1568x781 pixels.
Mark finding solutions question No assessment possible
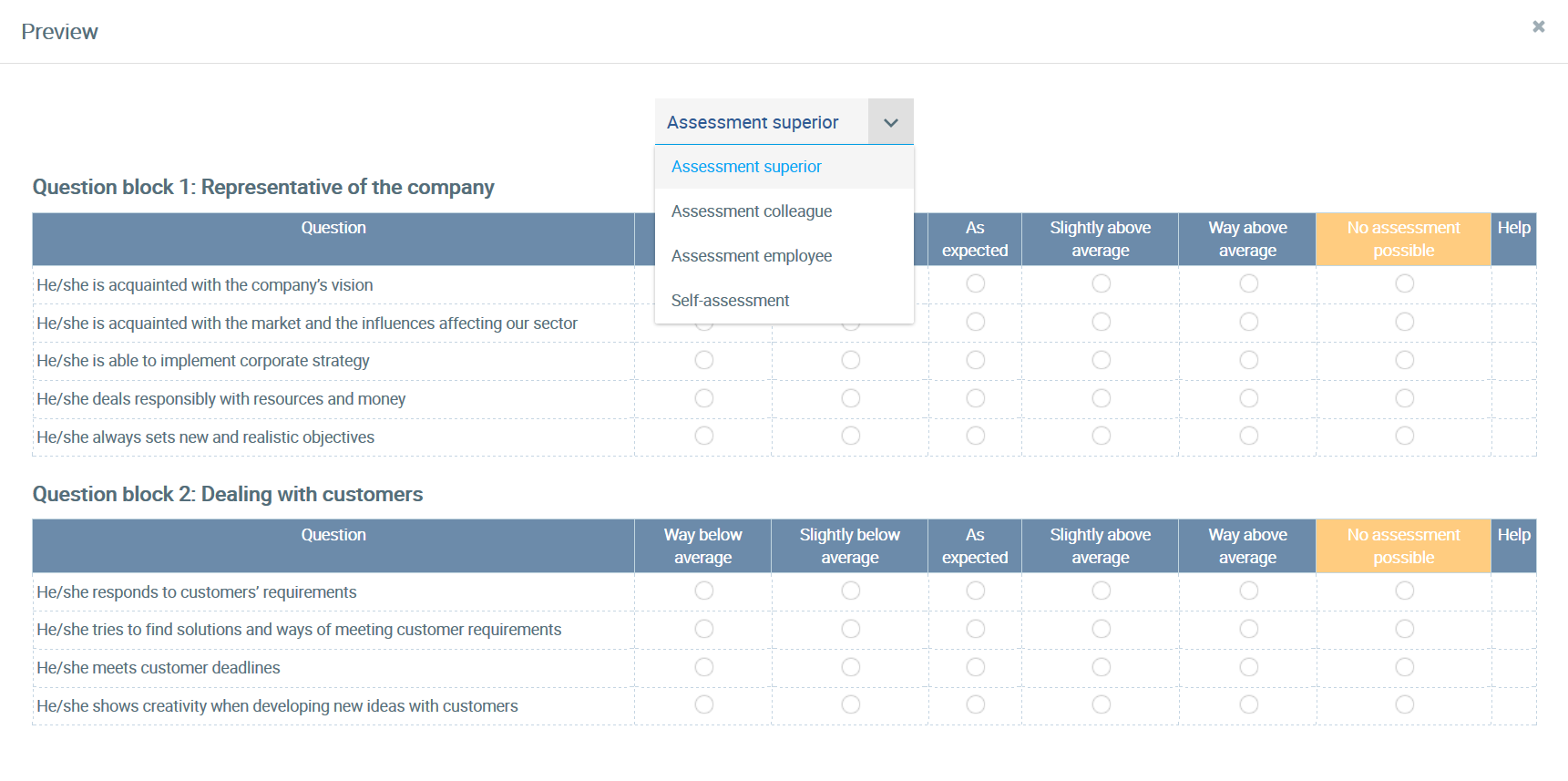[x=1404, y=629]
